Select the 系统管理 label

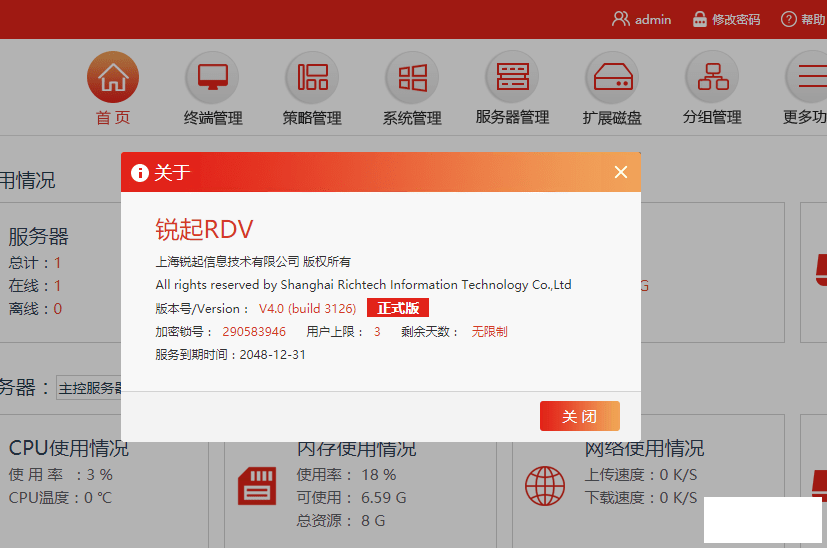coord(412,118)
